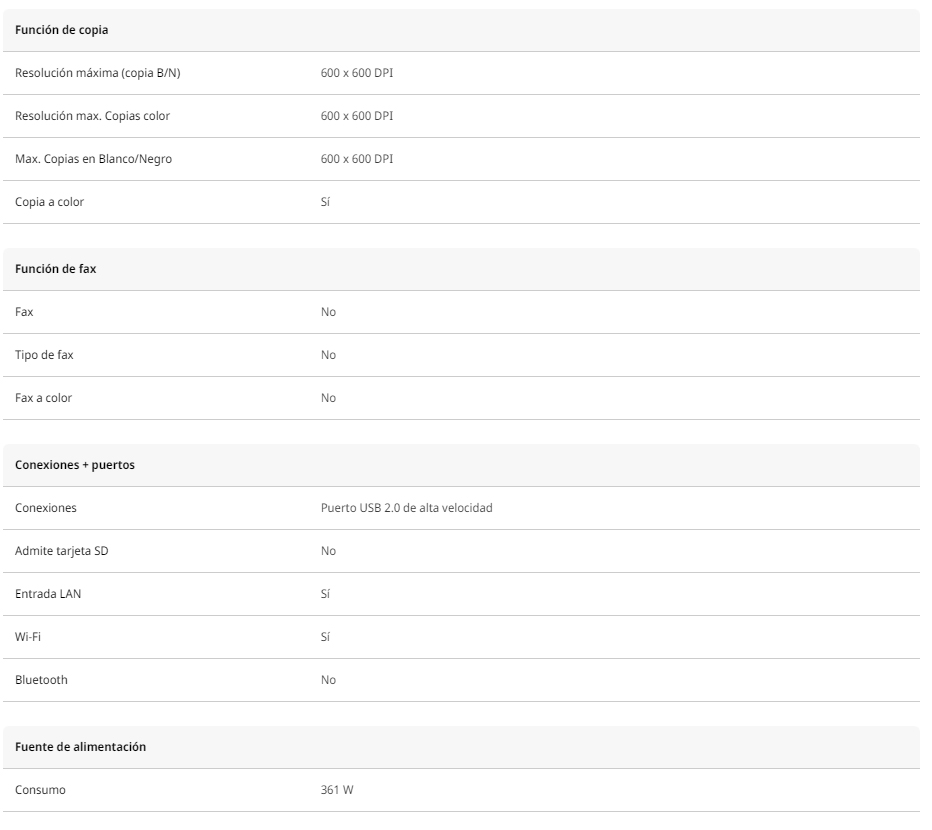The height and width of the screenshot is (830, 932).
Task: Click the 'Función de copia' section header
Action: (61, 30)
